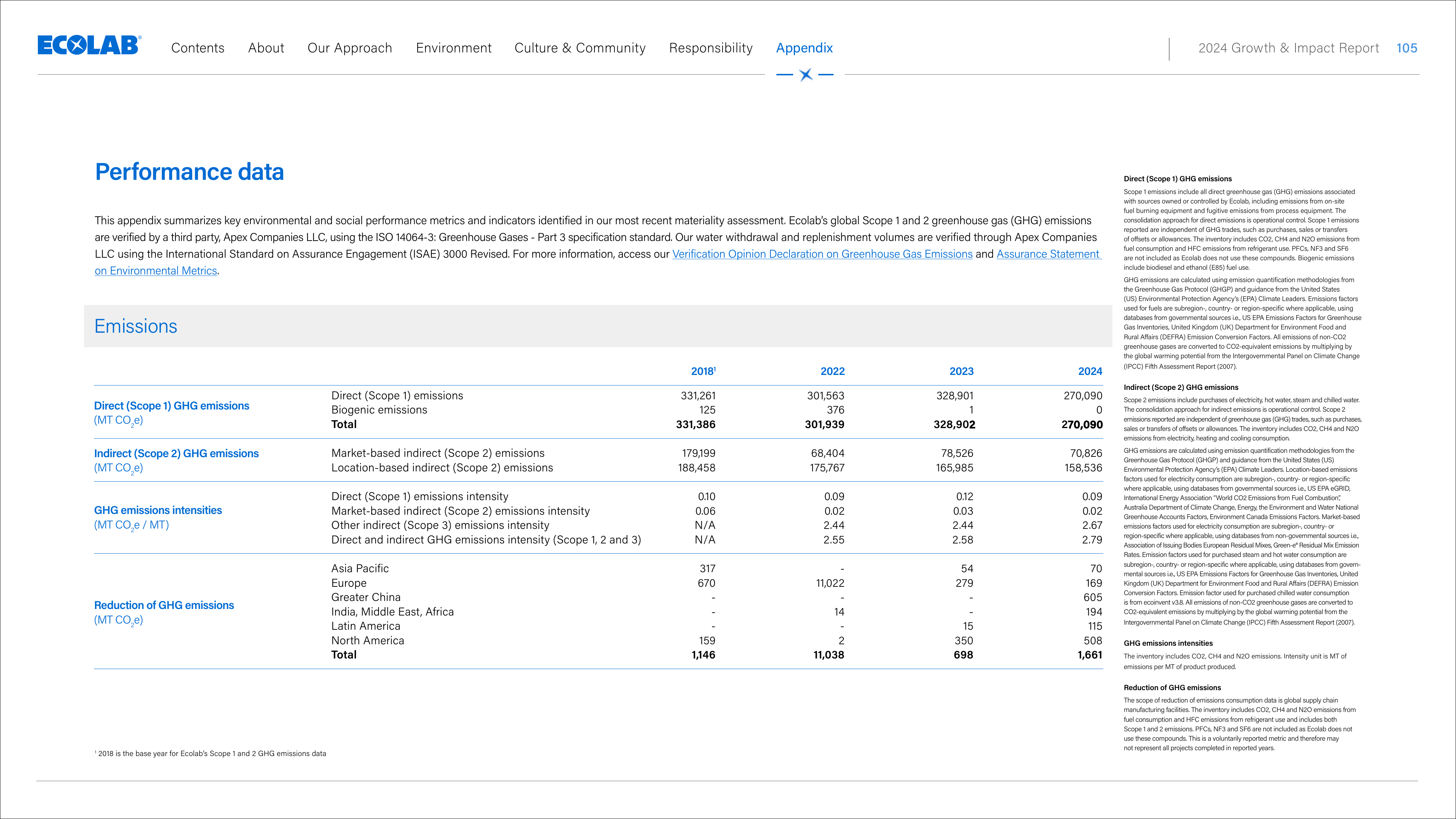
Task: Select sidebar heading Indirect (Scope 2) GHG emissions
Action: click(1181, 387)
